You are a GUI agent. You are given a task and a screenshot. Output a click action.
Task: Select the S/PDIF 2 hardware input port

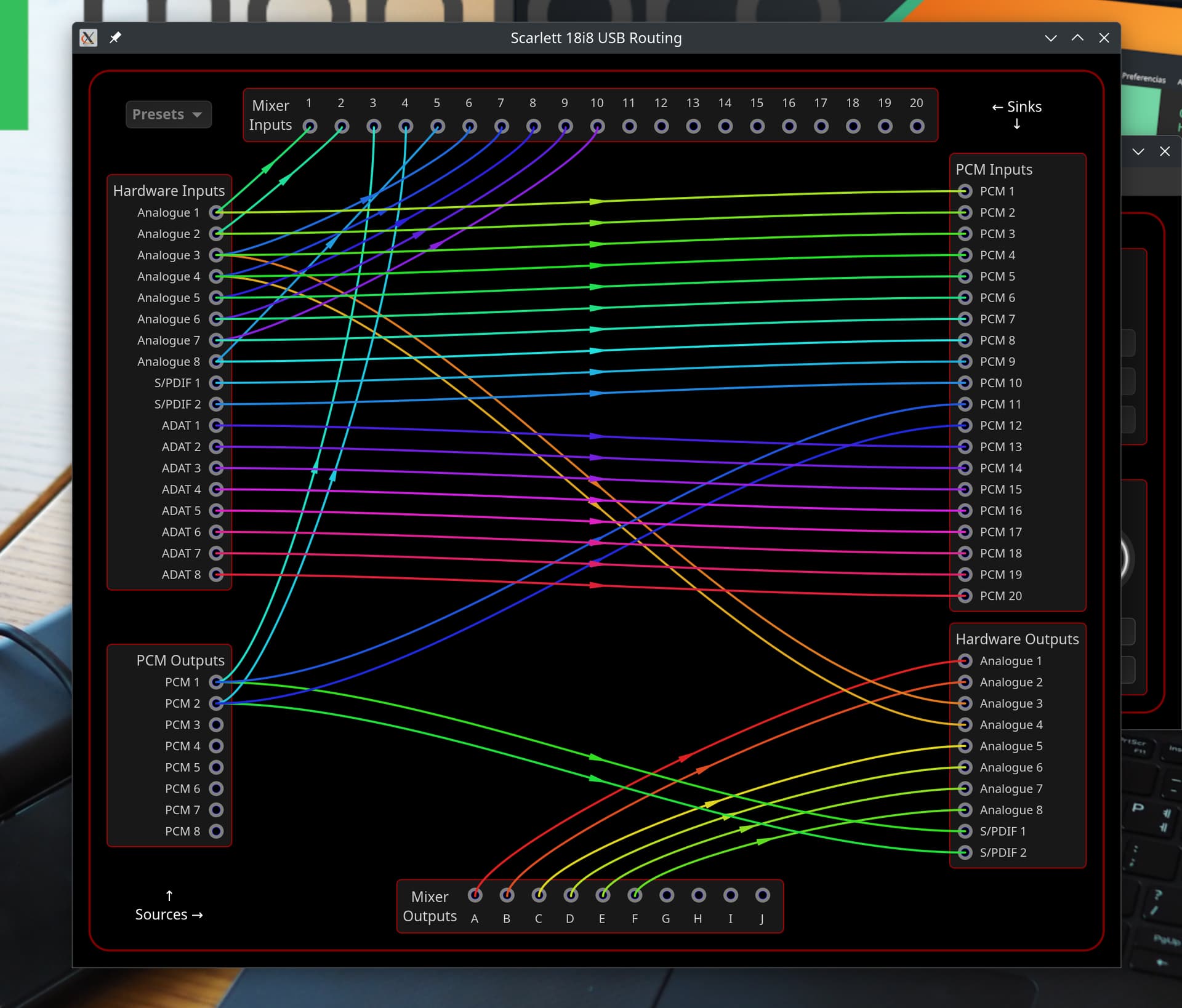(x=216, y=404)
